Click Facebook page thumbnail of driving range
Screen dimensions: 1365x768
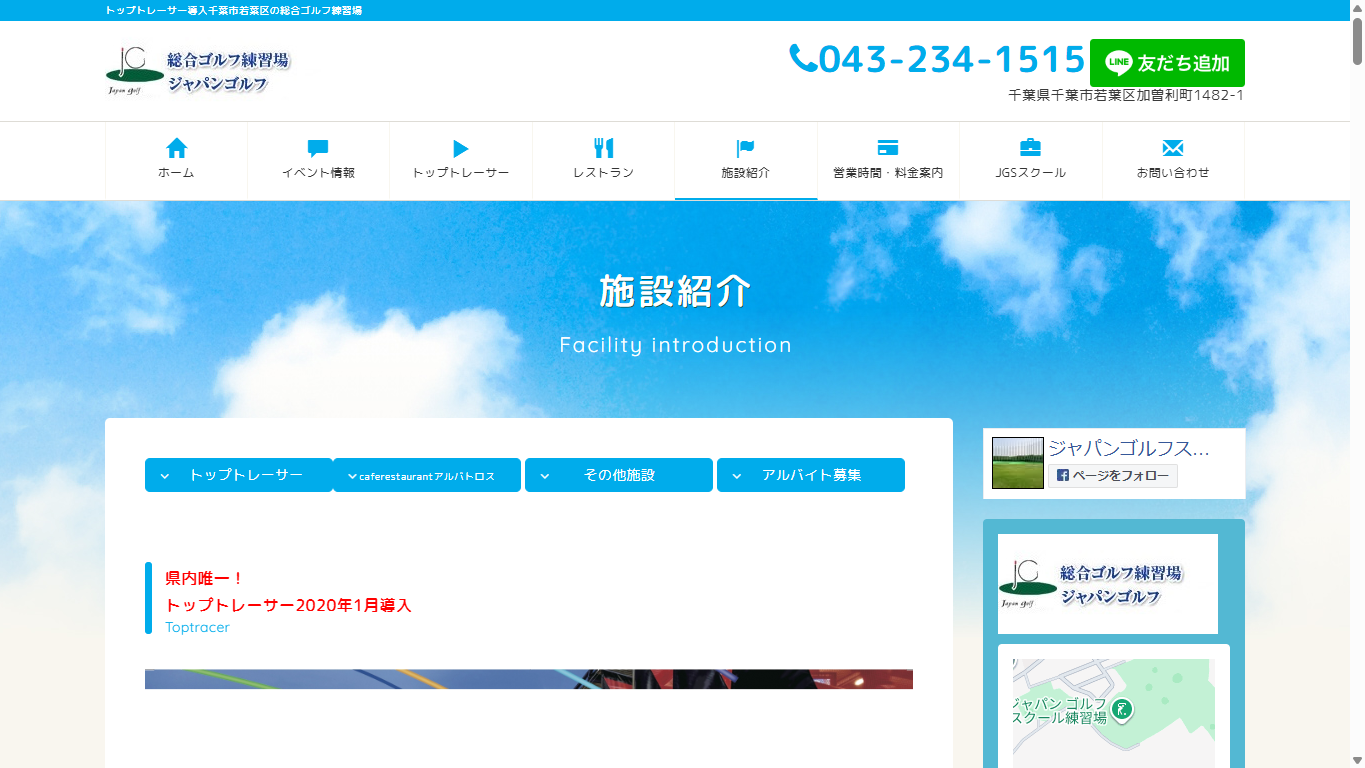click(1018, 463)
